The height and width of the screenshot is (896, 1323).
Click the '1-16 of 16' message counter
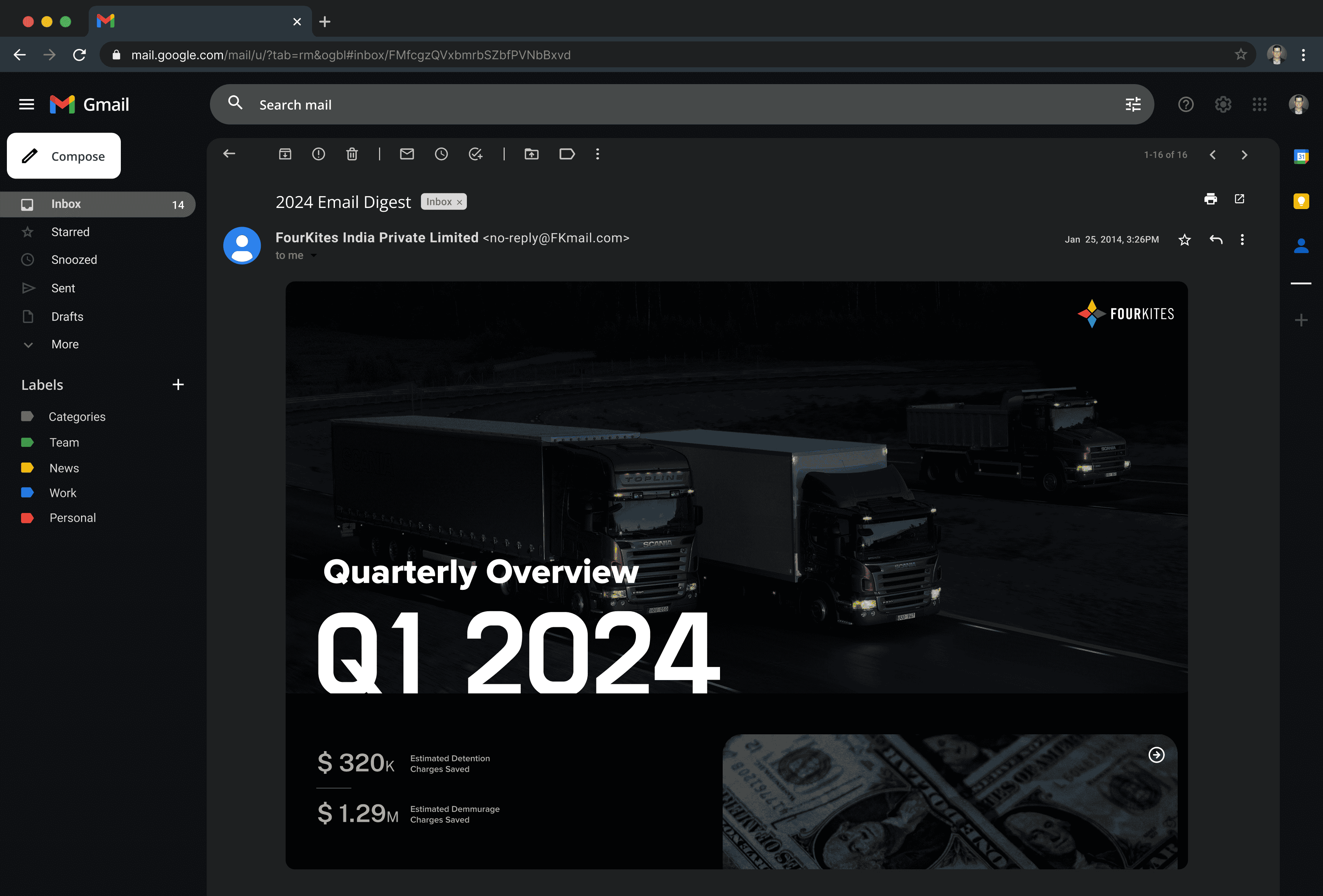coord(1165,155)
